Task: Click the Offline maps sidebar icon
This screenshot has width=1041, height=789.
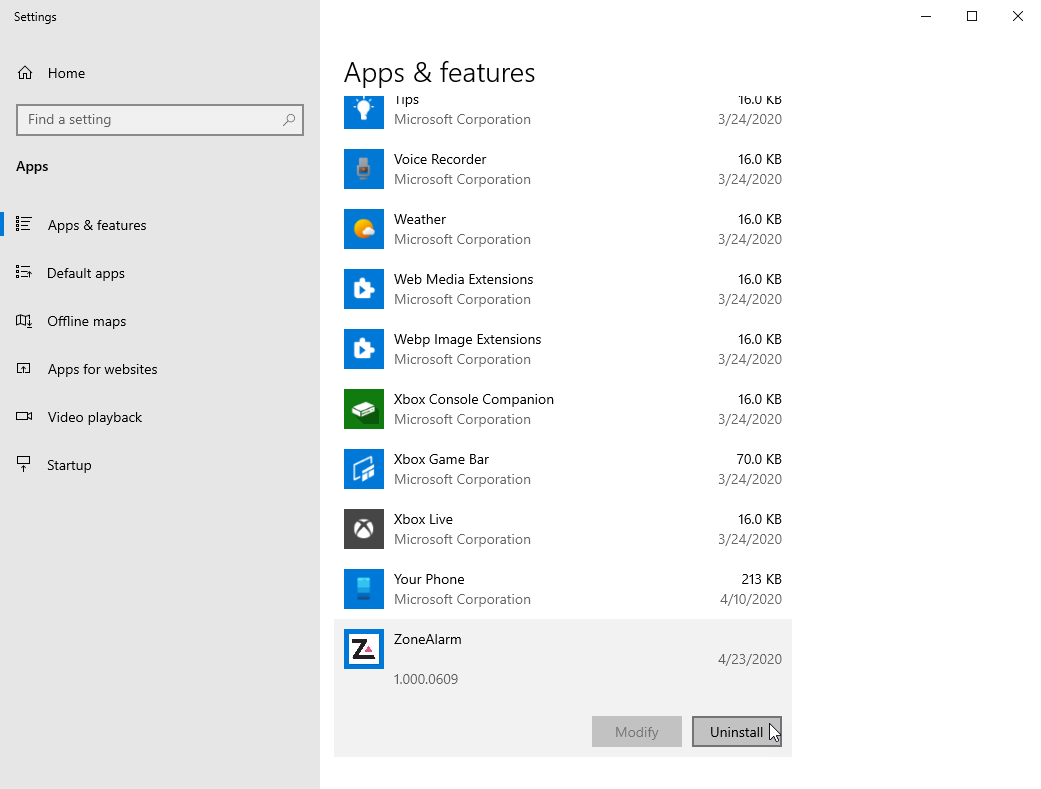Action: click(x=24, y=321)
